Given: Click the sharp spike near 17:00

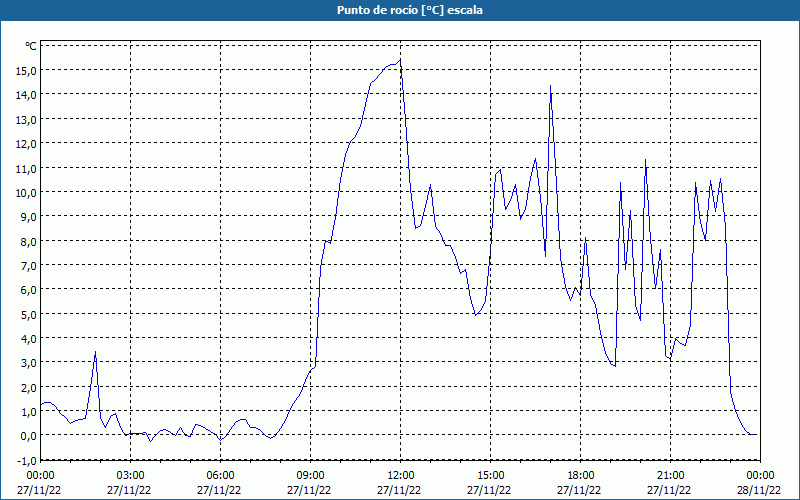Looking at the screenshot, I should pyautogui.click(x=550, y=86).
